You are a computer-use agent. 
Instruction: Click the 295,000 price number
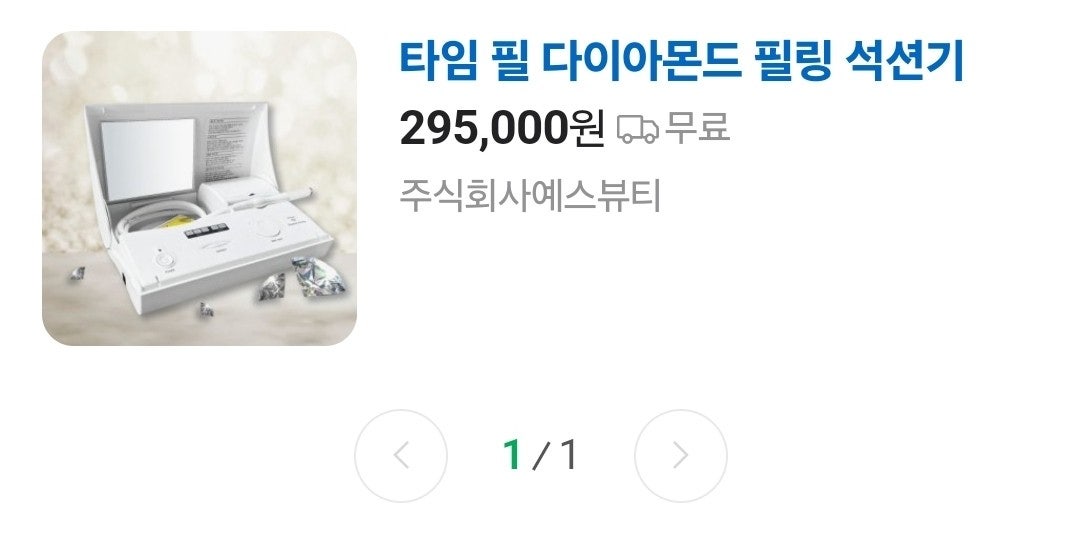[484, 129]
